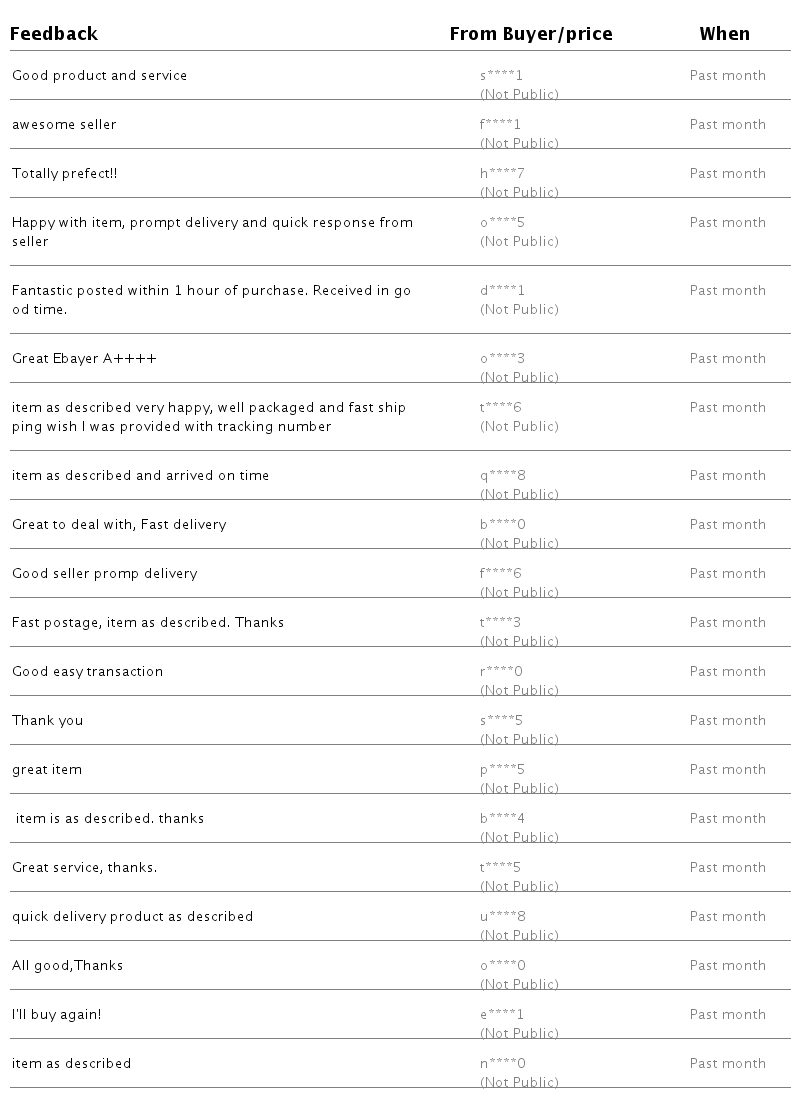Click the Feedback column header
Image resolution: width=800 pixels, height=1107 pixels.
(x=54, y=34)
